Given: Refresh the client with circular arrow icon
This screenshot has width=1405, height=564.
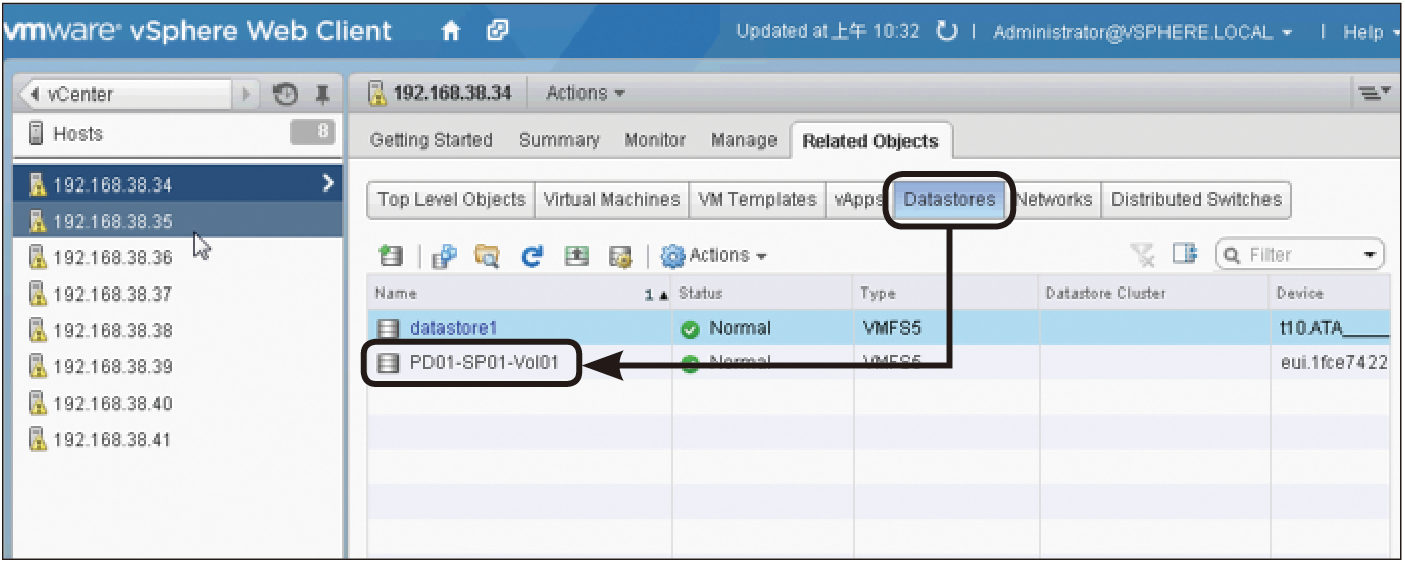Looking at the screenshot, I should tap(946, 32).
